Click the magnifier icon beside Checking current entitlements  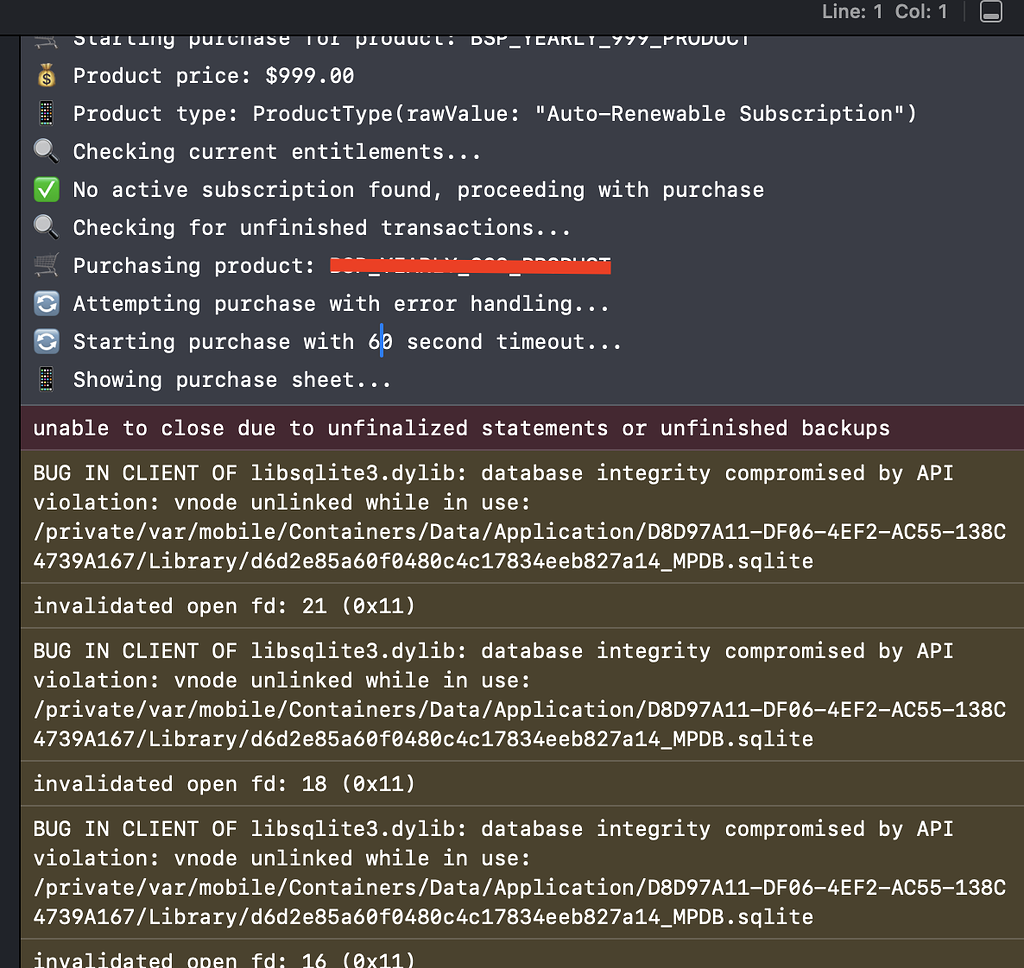pyautogui.click(x=46, y=152)
